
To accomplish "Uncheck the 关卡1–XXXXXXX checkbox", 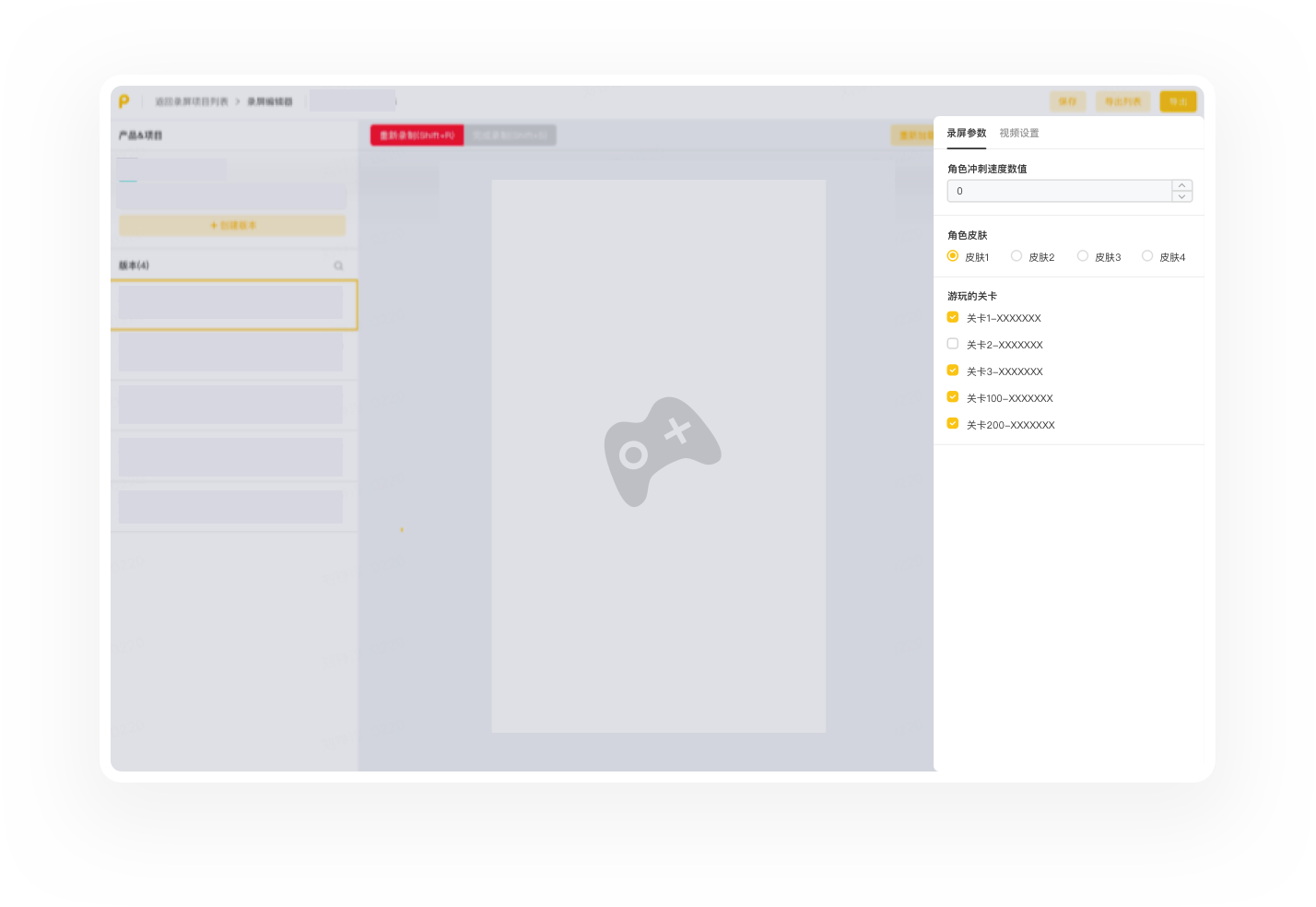I will coord(953,317).
